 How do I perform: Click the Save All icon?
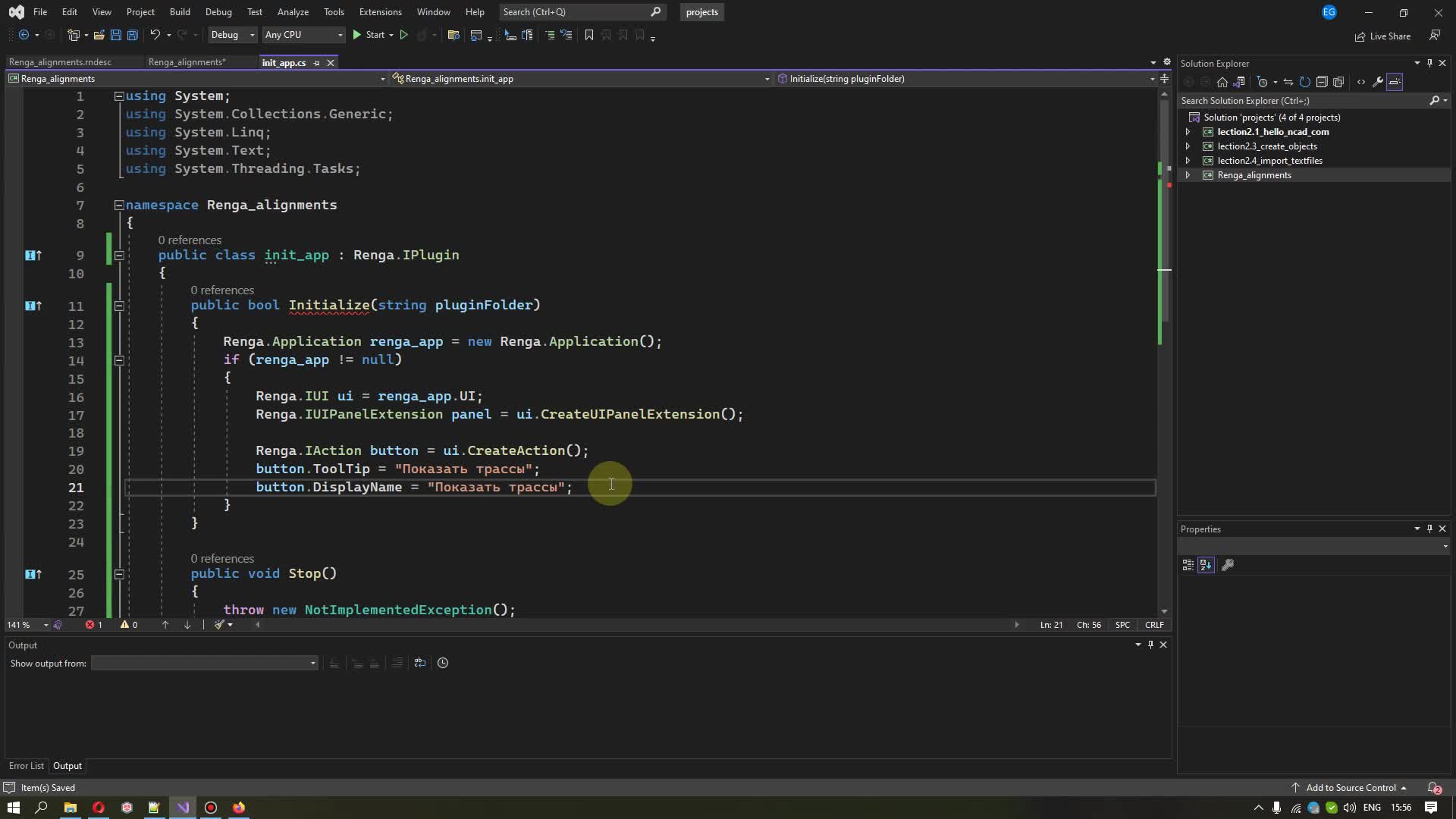point(133,35)
